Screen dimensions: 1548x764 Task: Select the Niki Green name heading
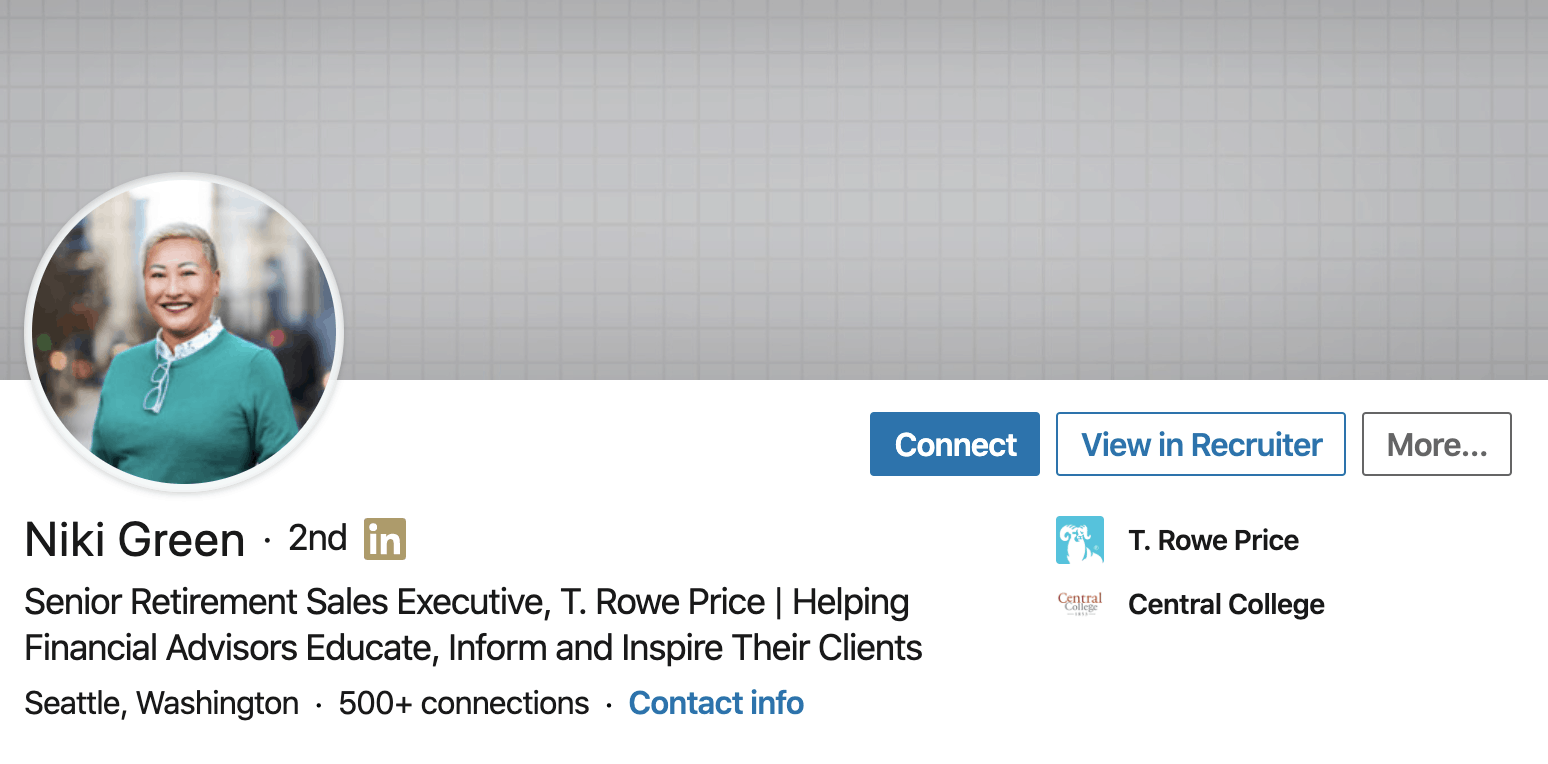coord(135,540)
